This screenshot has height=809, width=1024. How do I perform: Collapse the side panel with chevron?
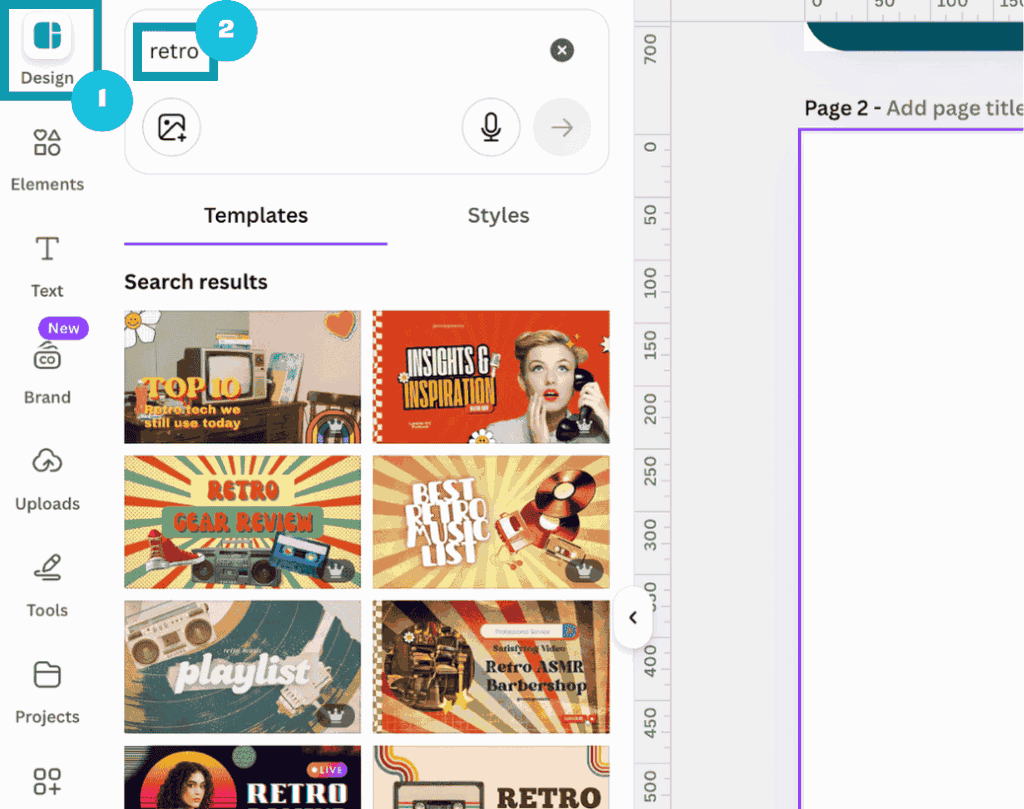pos(632,618)
